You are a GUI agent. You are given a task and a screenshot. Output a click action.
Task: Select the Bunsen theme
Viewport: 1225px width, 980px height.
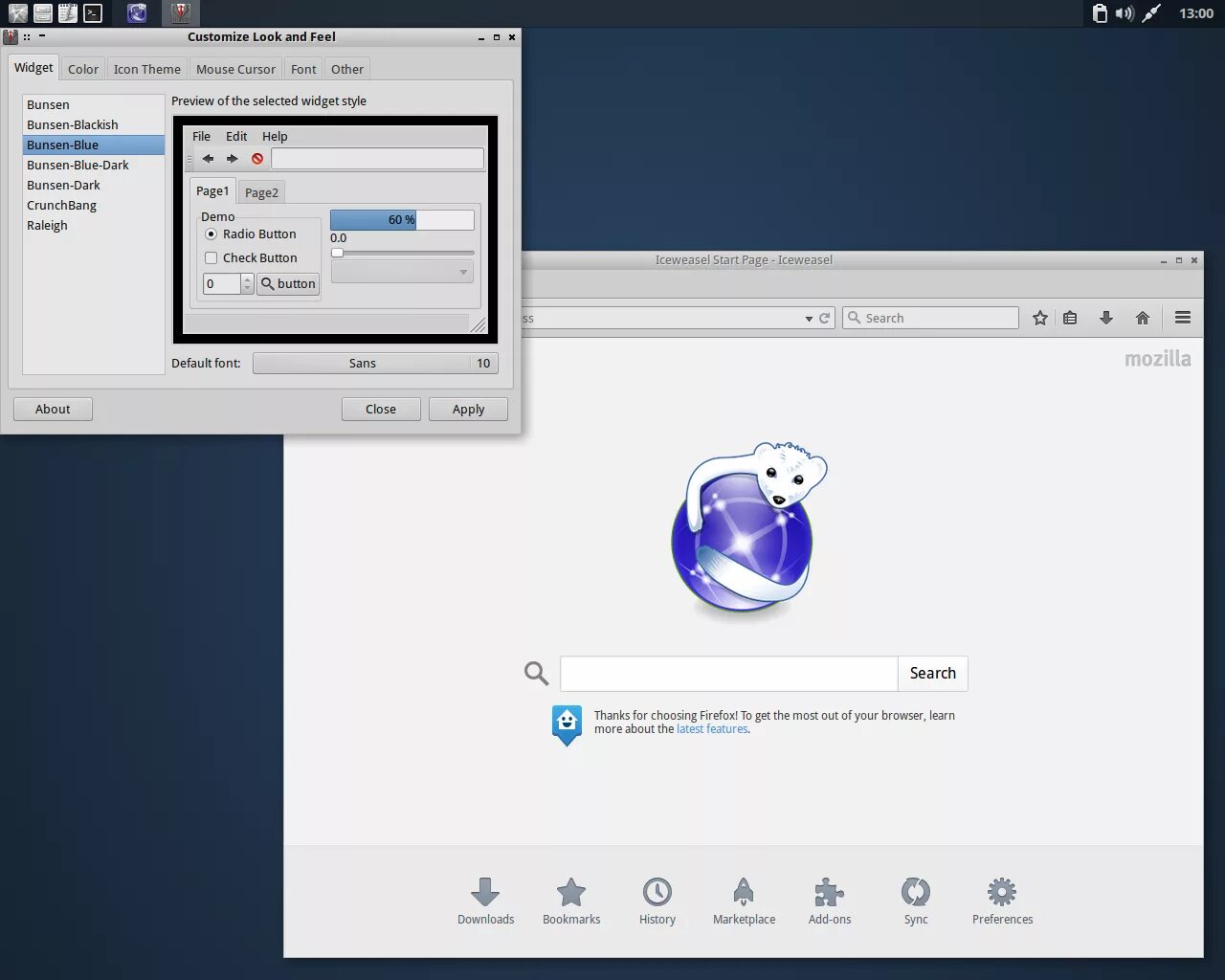pos(93,104)
